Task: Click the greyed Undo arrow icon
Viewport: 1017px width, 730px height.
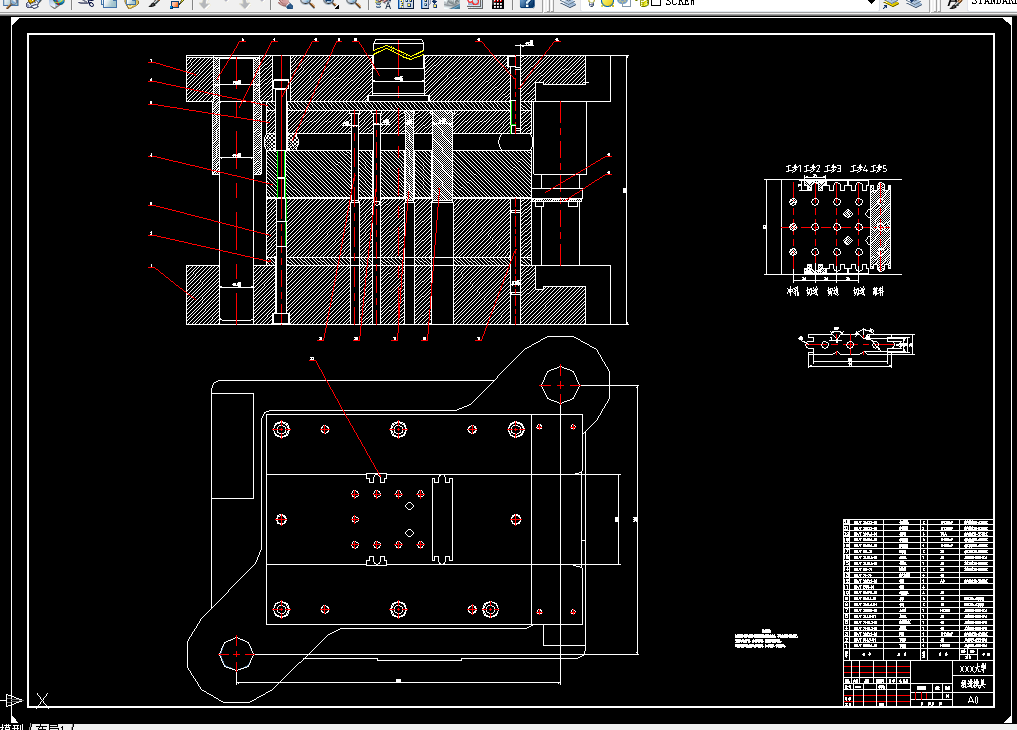Action: click(x=204, y=3)
